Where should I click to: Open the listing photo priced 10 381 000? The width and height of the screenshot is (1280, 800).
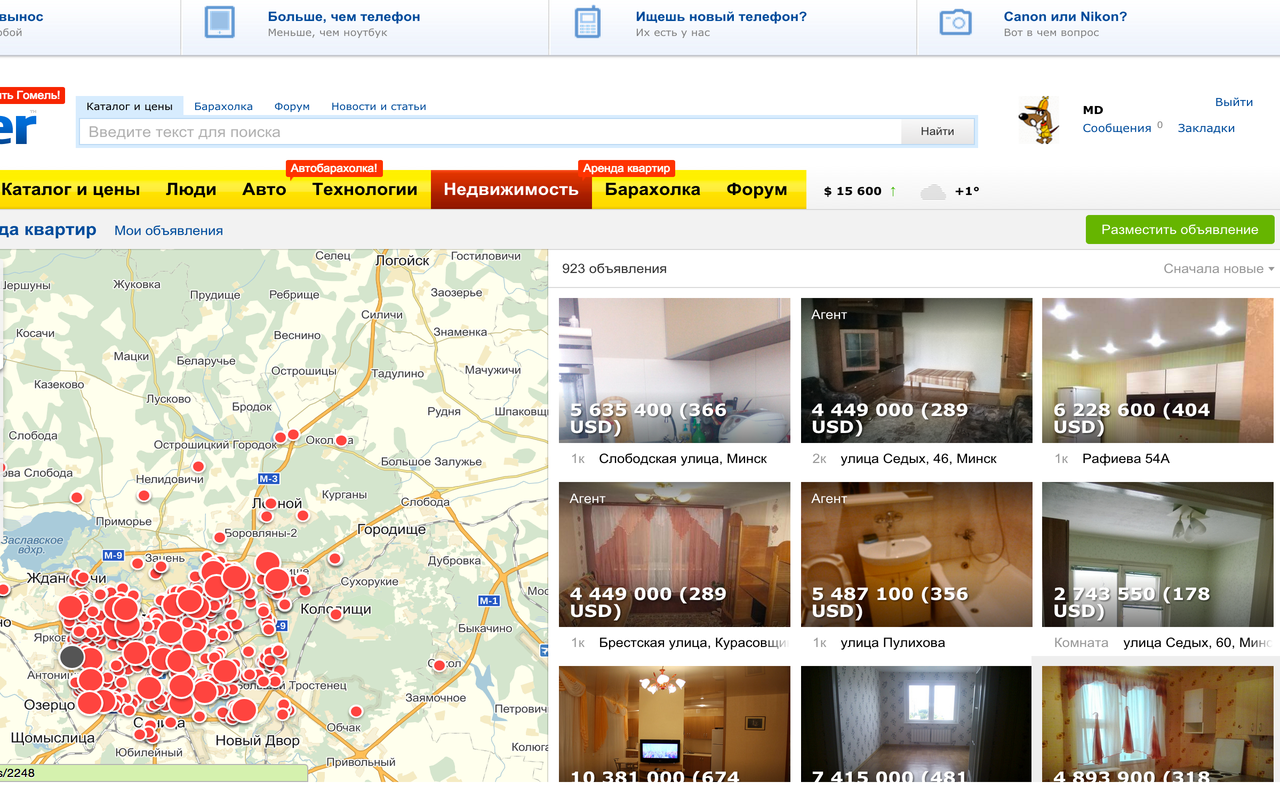[x=674, y=724]
